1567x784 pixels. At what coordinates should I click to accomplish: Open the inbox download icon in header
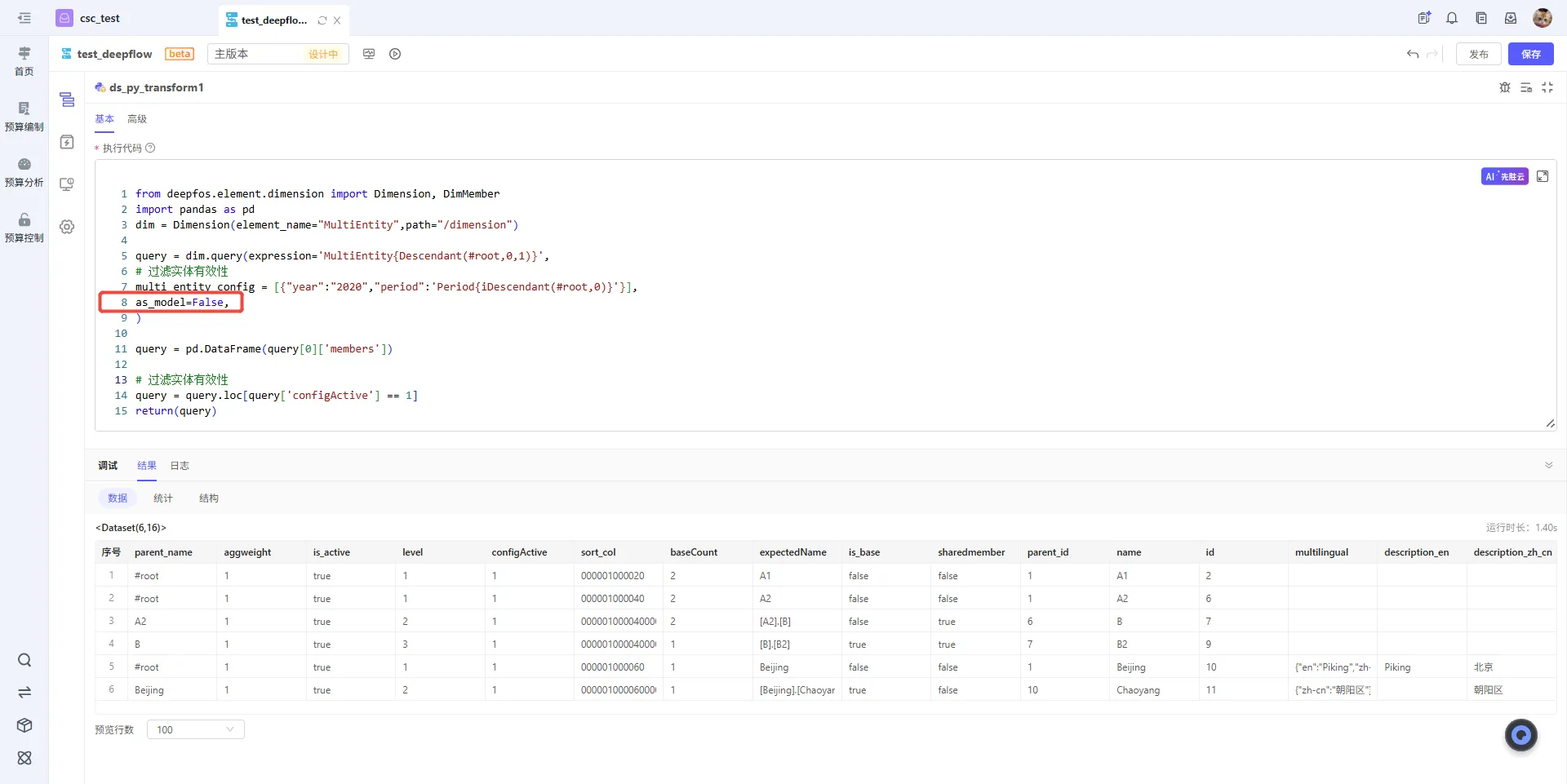pyautogui.click(x=1511, y=18)
